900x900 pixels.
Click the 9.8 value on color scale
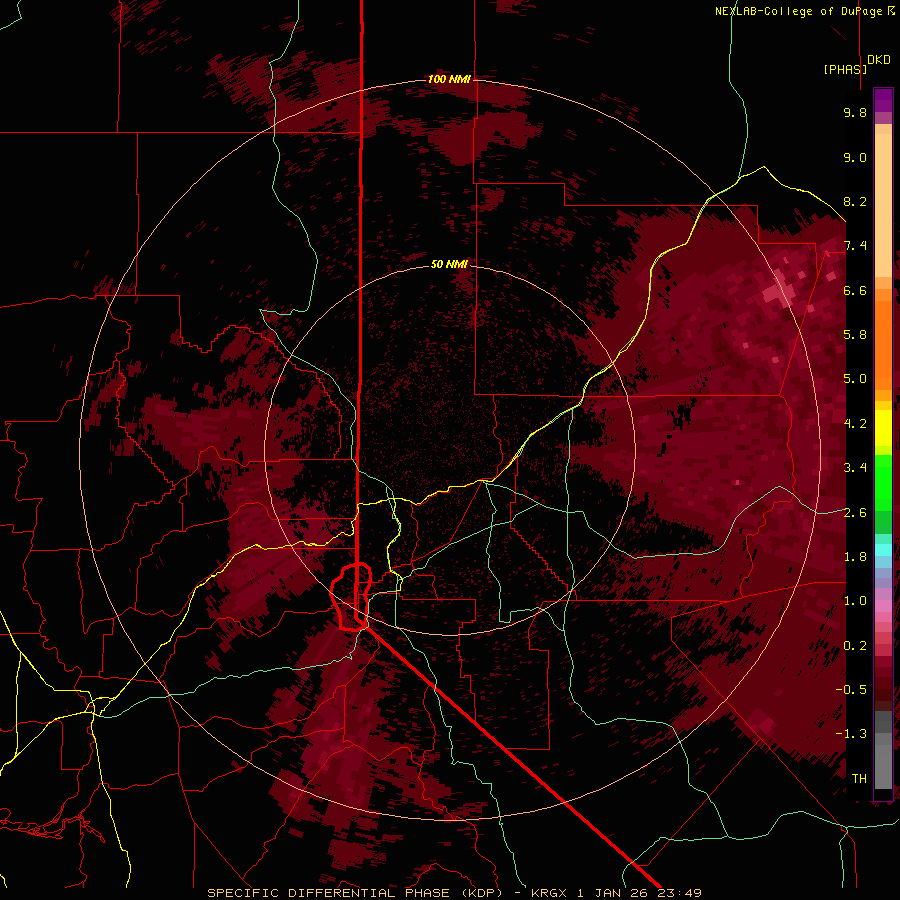(x=855, y=112)
